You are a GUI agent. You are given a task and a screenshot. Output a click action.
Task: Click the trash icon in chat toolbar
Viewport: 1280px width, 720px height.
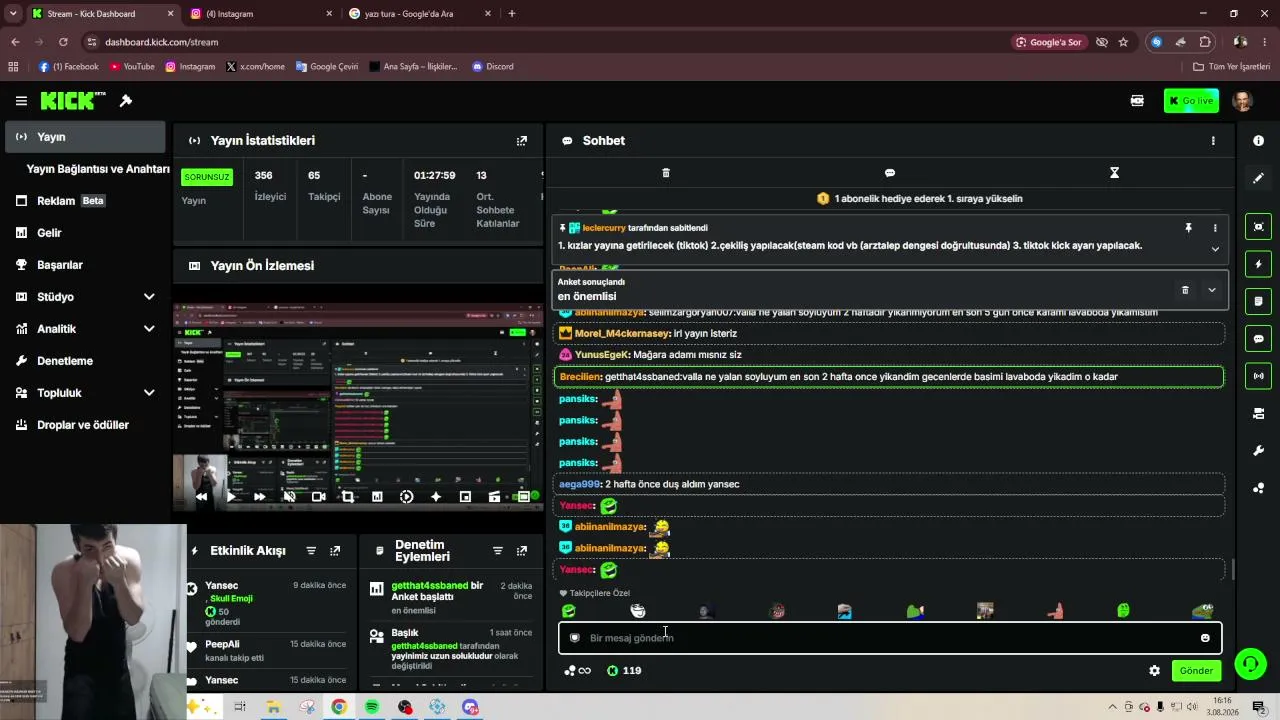coord(666,173)
